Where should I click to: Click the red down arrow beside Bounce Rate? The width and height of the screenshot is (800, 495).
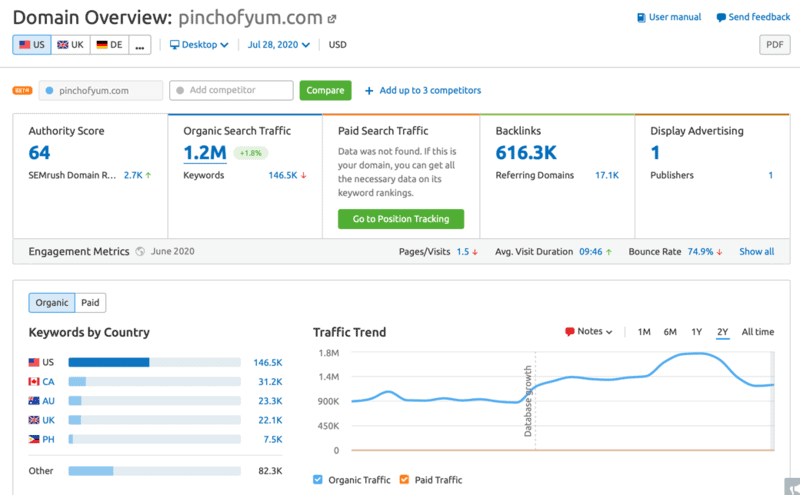point(719,252)
